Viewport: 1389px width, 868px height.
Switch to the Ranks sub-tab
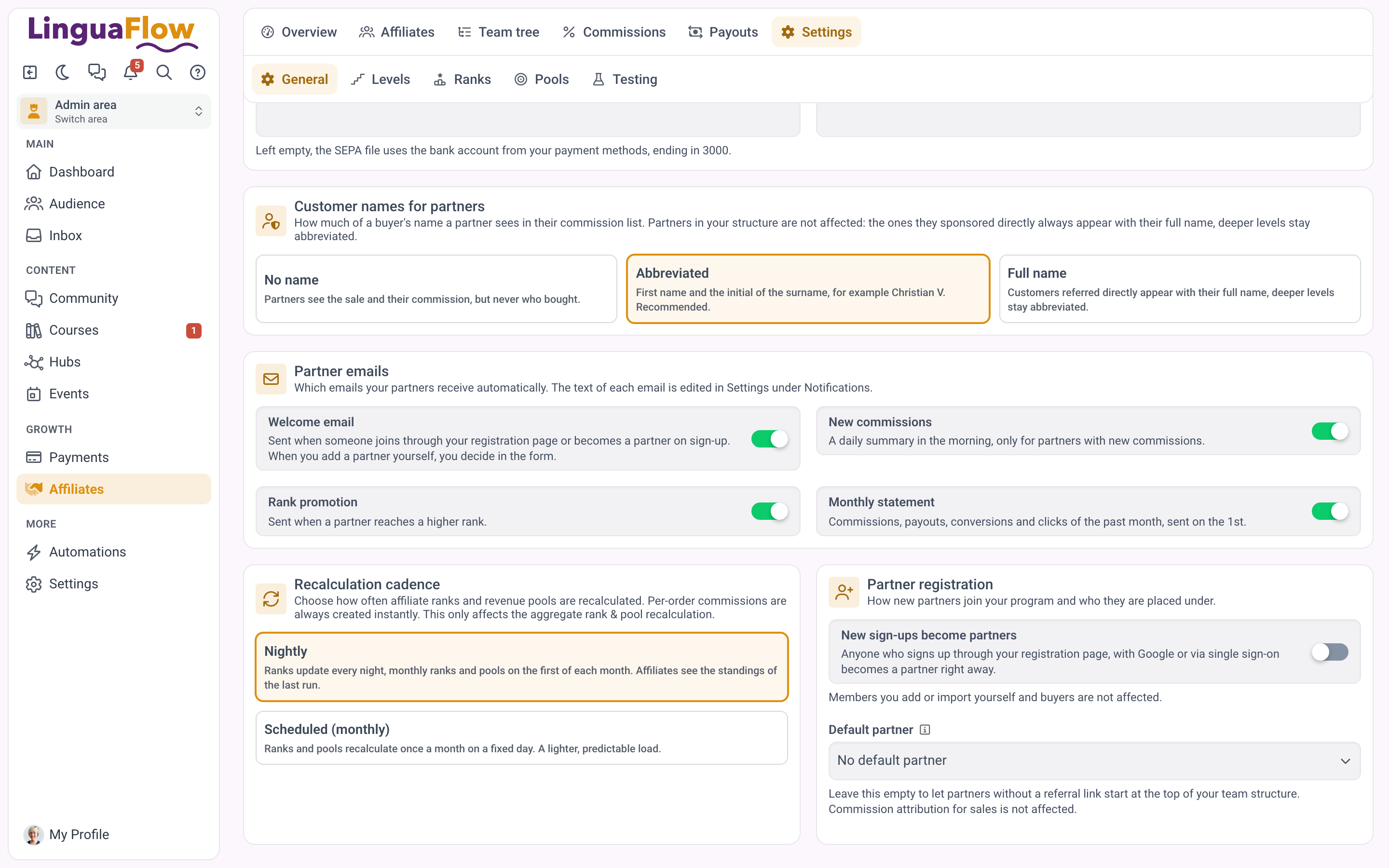pos(463,79)
